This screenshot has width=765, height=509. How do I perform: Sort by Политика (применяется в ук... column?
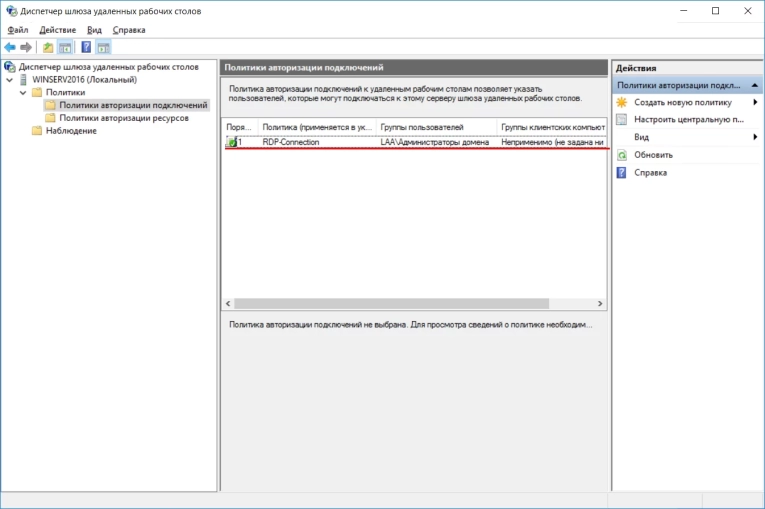317,127
